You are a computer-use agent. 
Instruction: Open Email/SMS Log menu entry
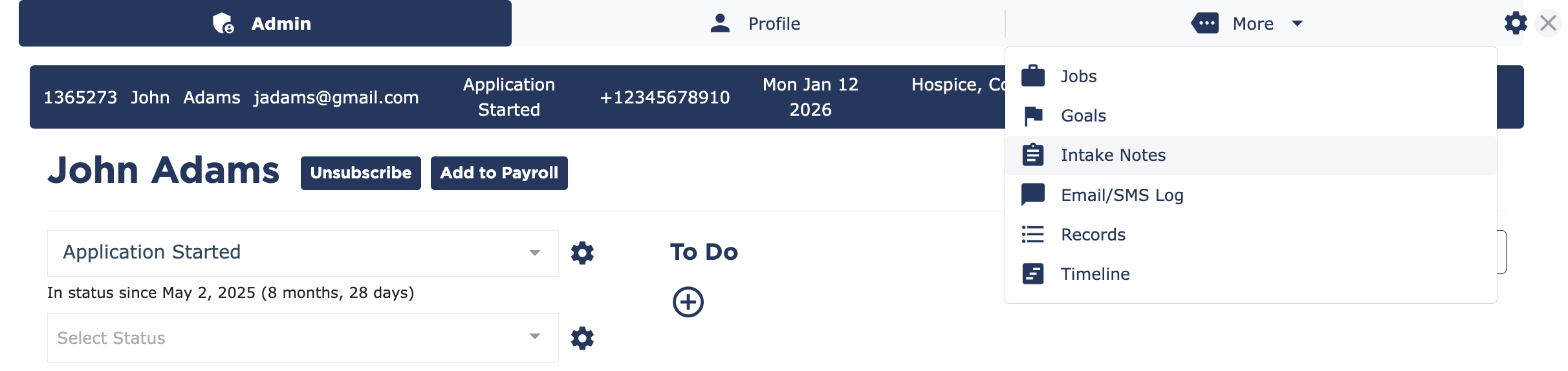pyautogui.click(x=1122, y=195)
